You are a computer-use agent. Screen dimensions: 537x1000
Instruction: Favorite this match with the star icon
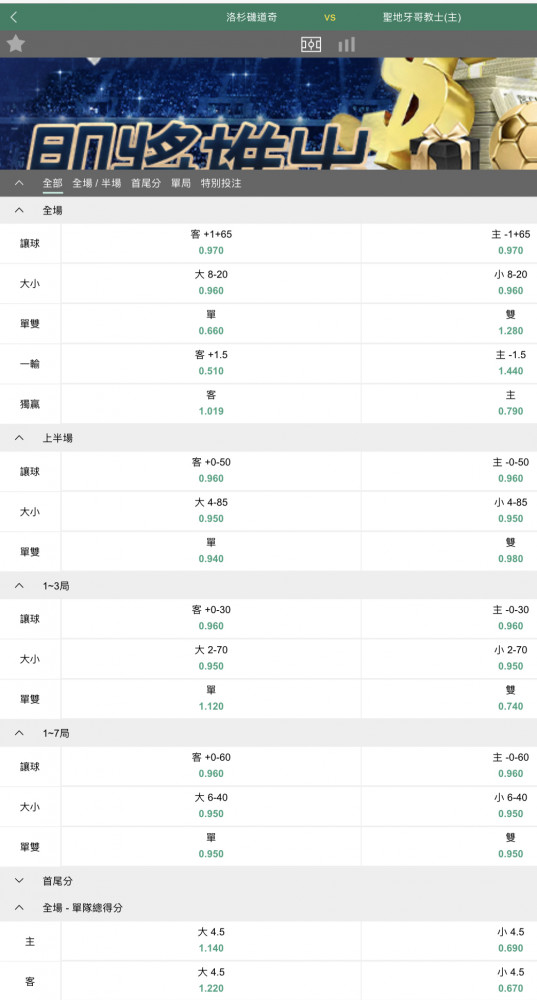point(15,44)
